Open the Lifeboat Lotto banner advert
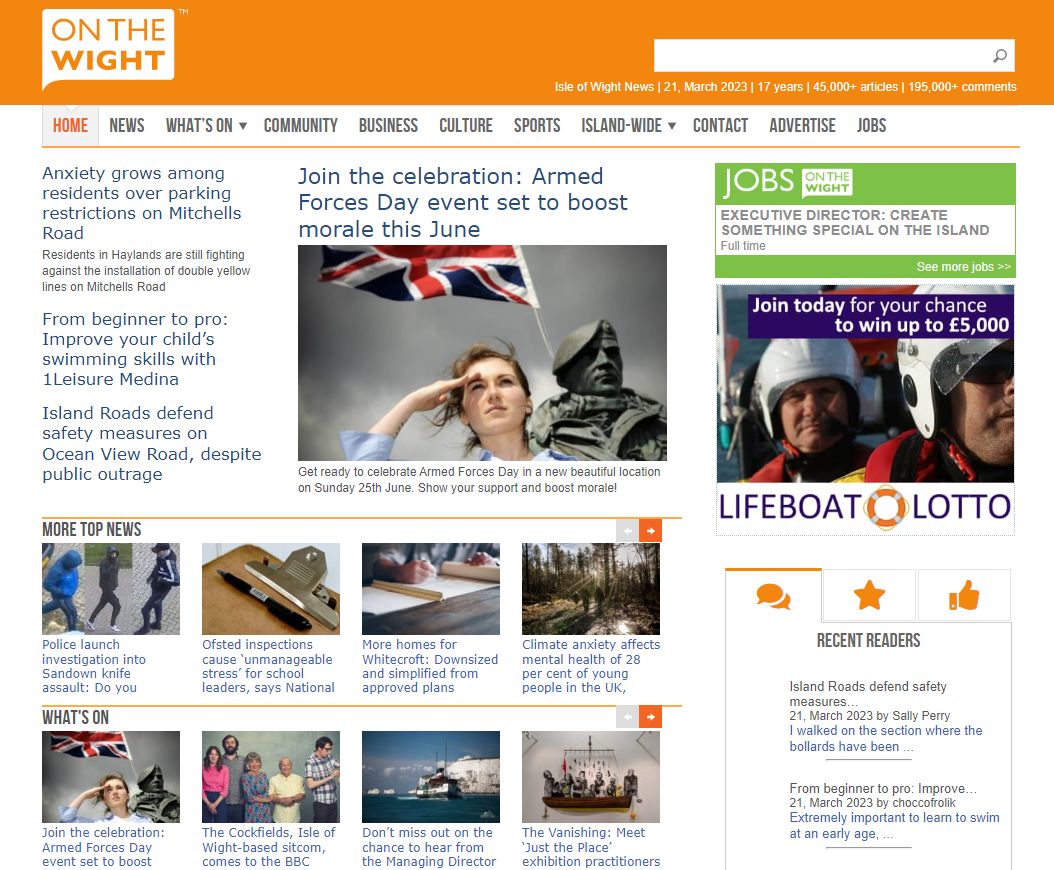The width and height of the screenshot is (1054, 870). pyautogui.click(x=865, y=410)
